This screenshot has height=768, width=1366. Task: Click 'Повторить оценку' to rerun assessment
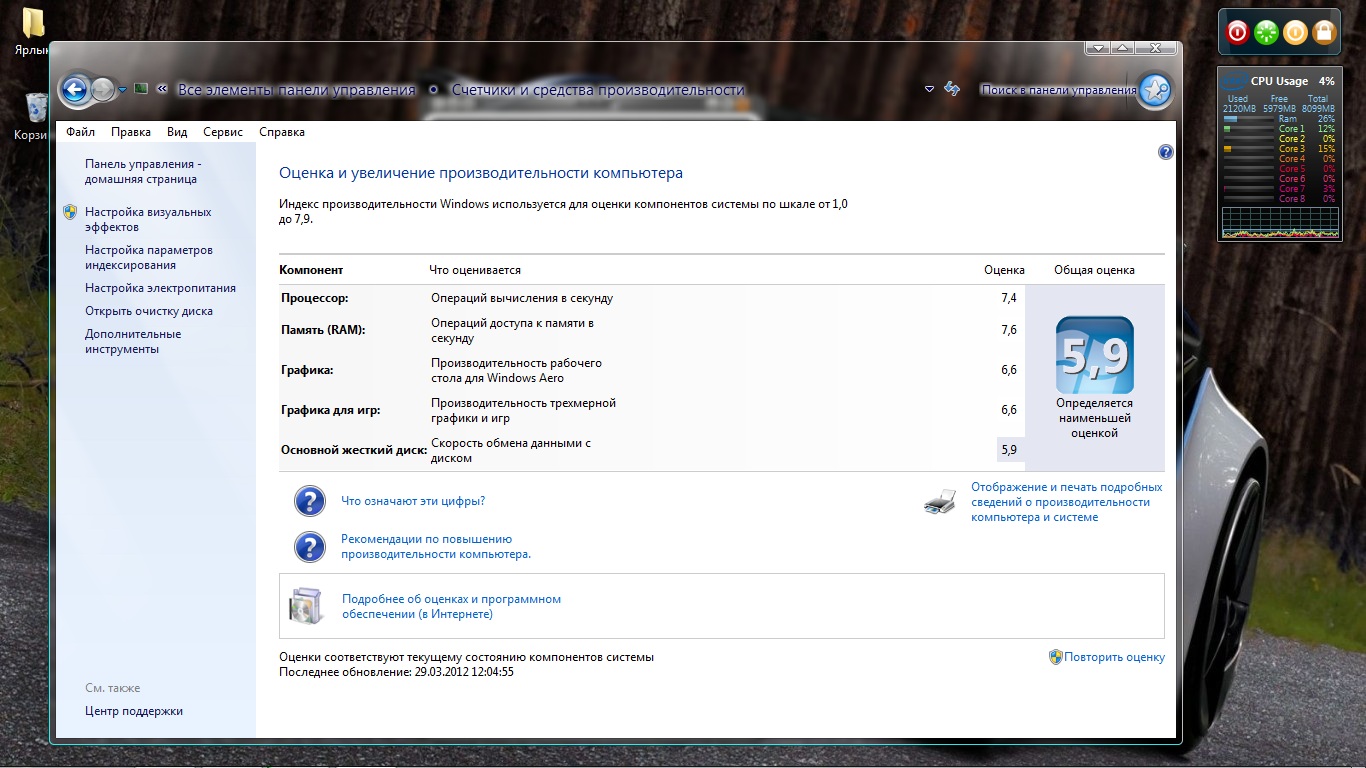[1114, 657]
